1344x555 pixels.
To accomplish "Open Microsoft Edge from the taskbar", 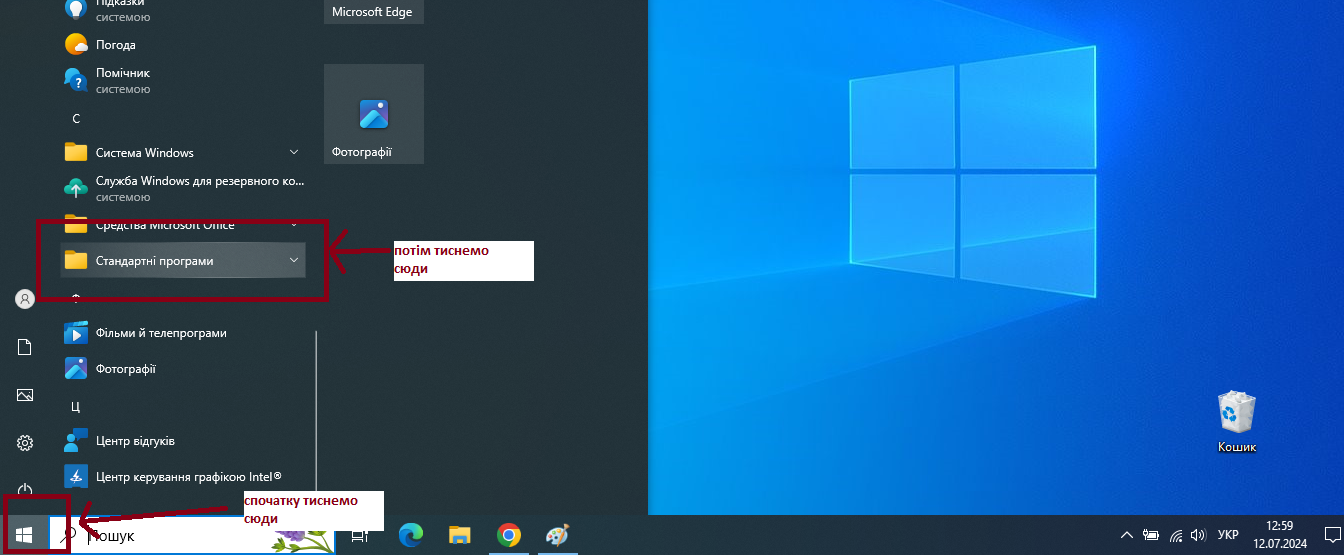I will tap(411, 535).
